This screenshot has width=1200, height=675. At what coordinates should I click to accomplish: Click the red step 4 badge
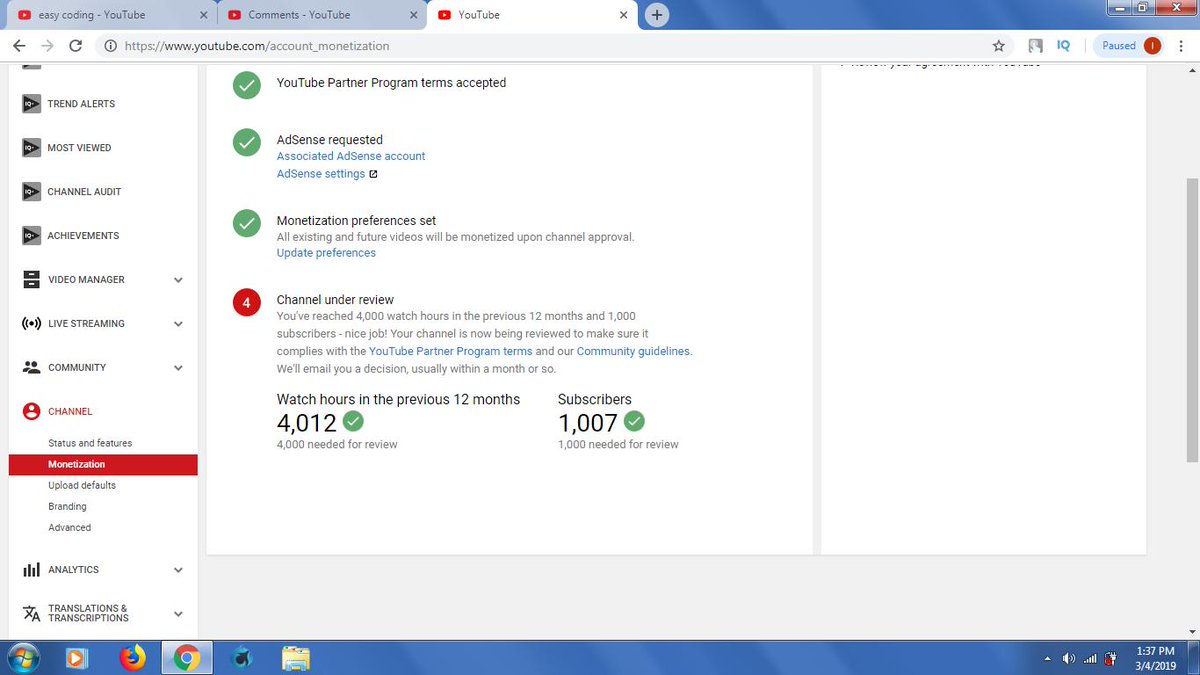[x=247, y=302]
